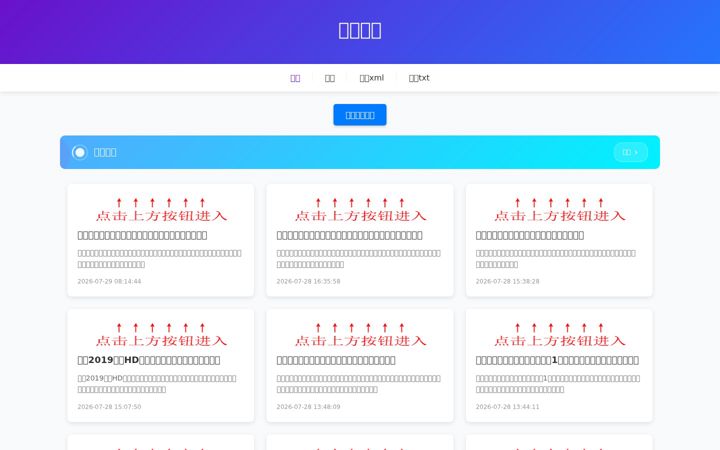Image resolution: width=720 pixels, height=450 pixels.
Task: Open the bold title of the 13:48:09 card
Action: tap(336, 360)
